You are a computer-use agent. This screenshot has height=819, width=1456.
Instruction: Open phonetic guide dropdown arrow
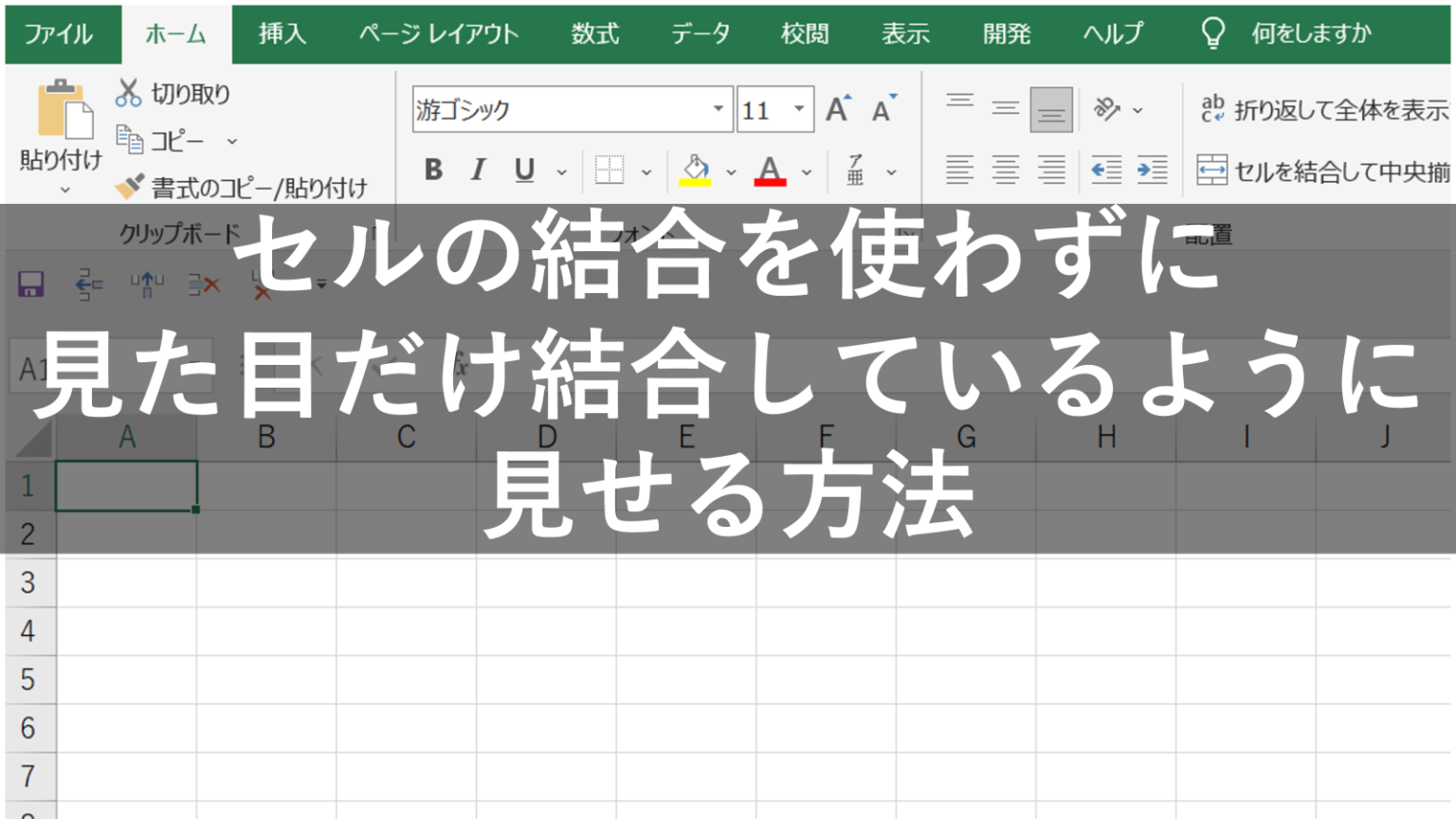891,173
